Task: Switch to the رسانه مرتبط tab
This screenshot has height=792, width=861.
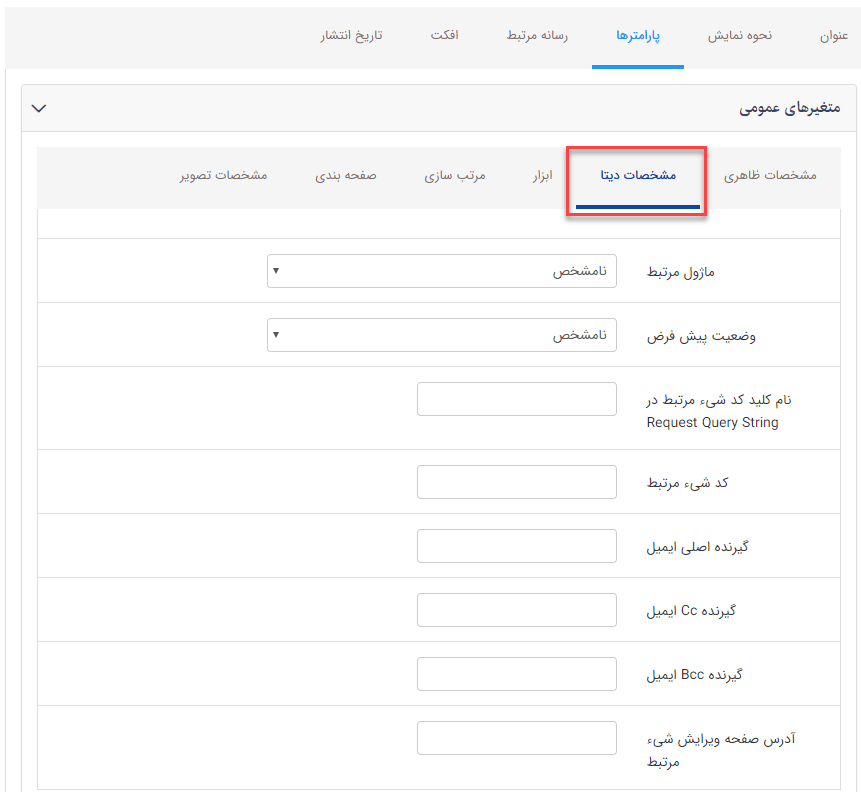Action: click(x=536, y=33)
